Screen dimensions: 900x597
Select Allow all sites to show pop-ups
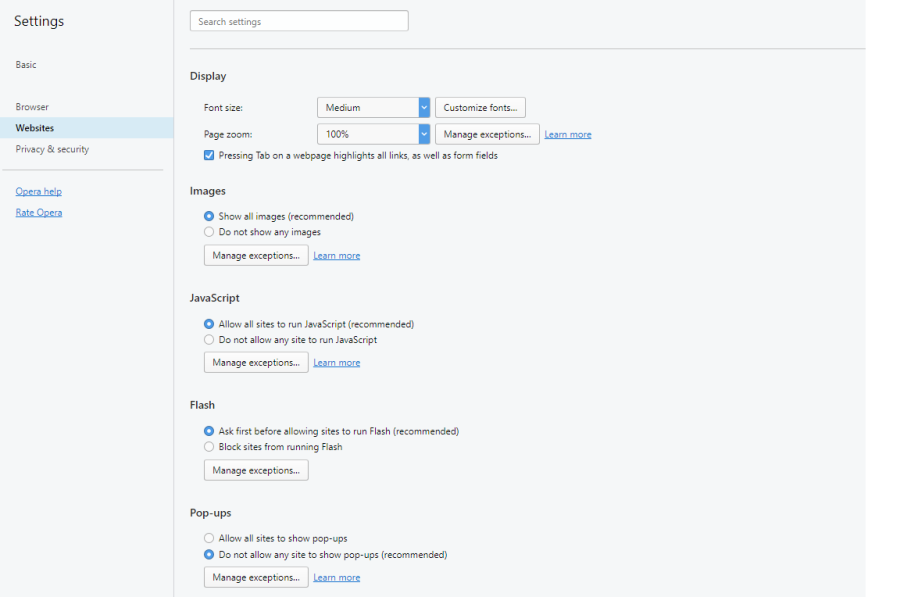[209, 538]
